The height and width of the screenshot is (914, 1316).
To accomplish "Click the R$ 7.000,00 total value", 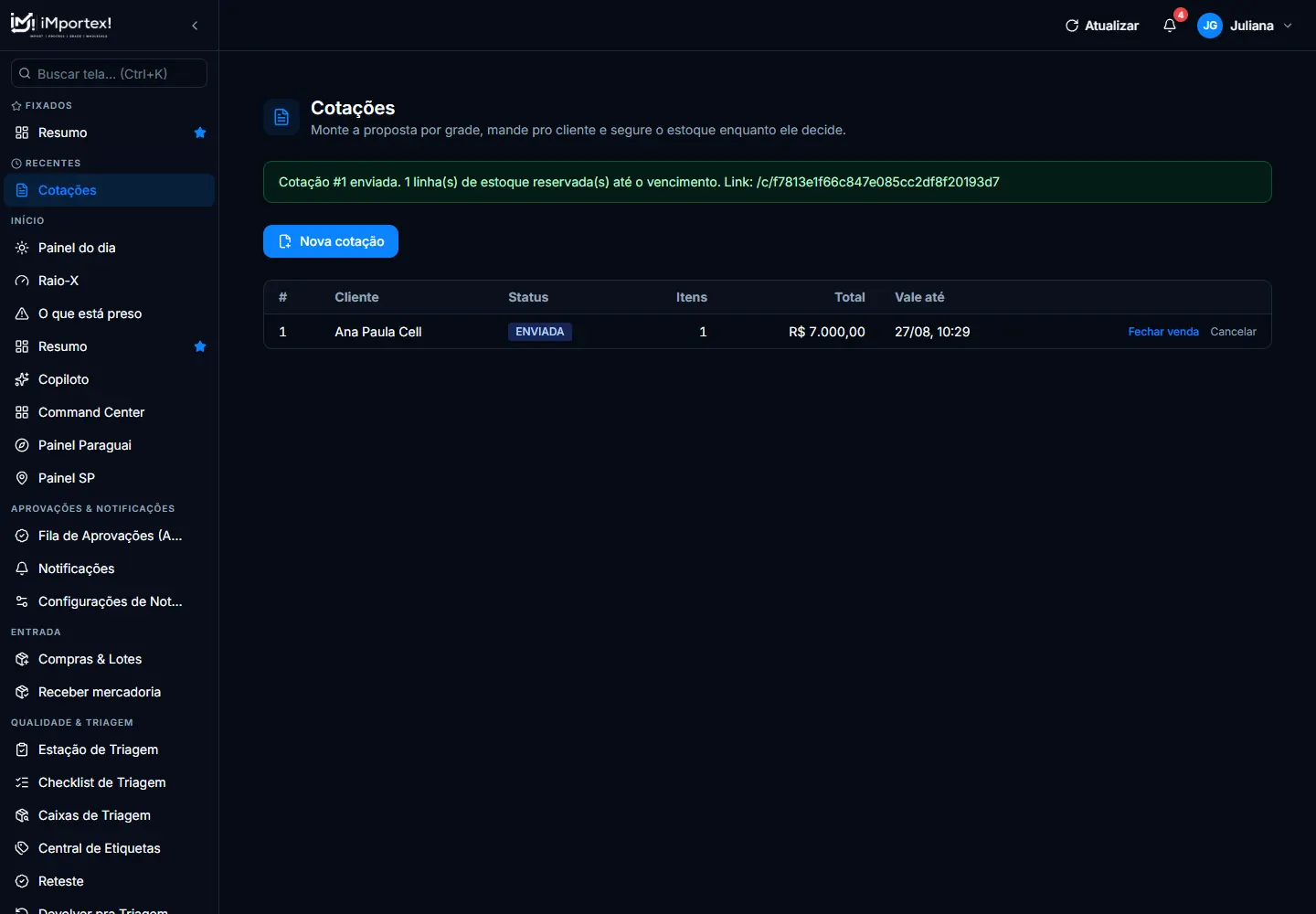I will [x=827, y=332].
